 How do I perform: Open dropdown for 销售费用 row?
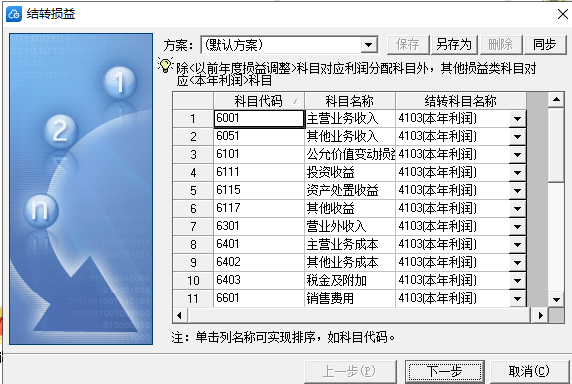(x=517, y=299)
